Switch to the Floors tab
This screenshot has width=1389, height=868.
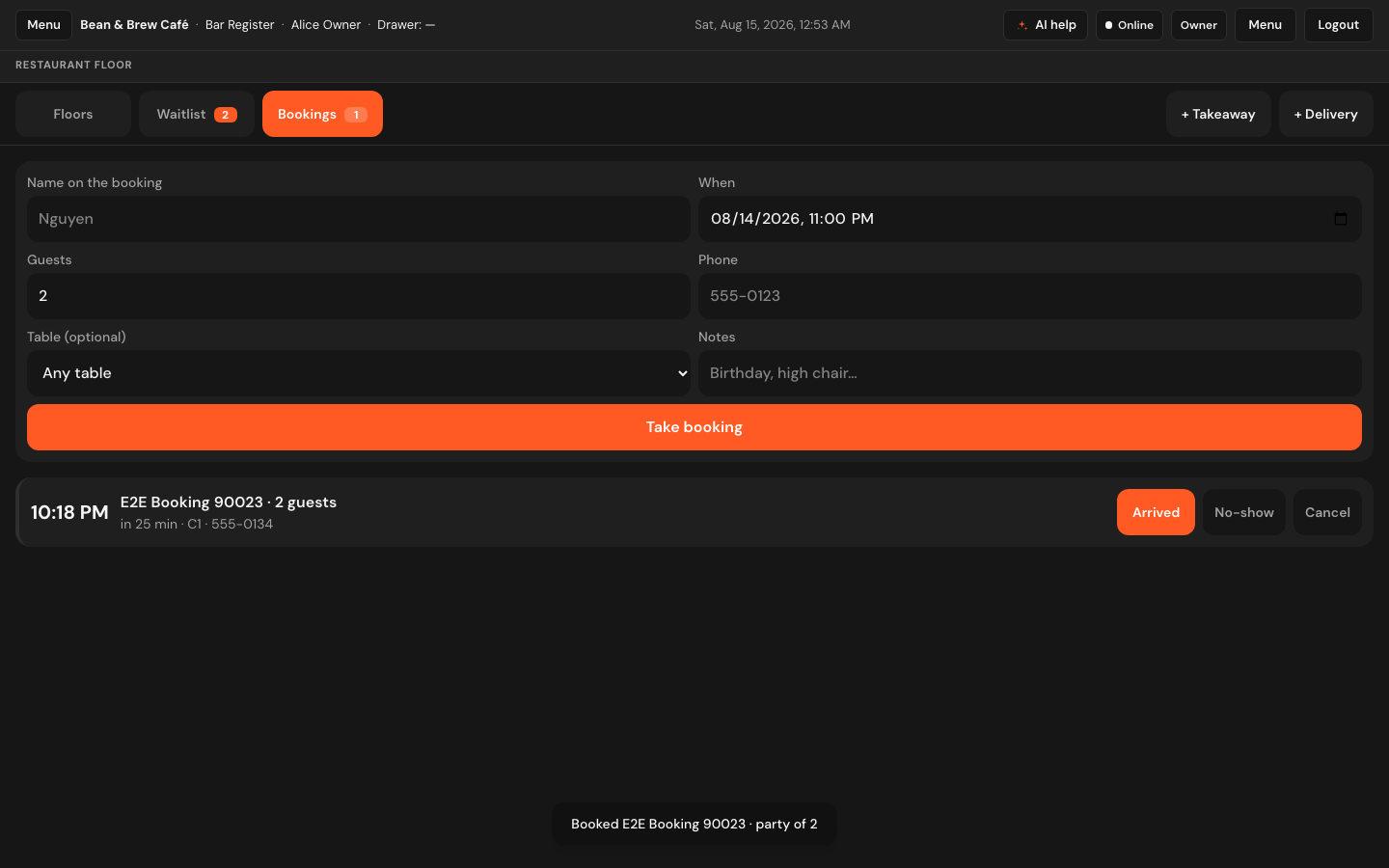[73, 114]
